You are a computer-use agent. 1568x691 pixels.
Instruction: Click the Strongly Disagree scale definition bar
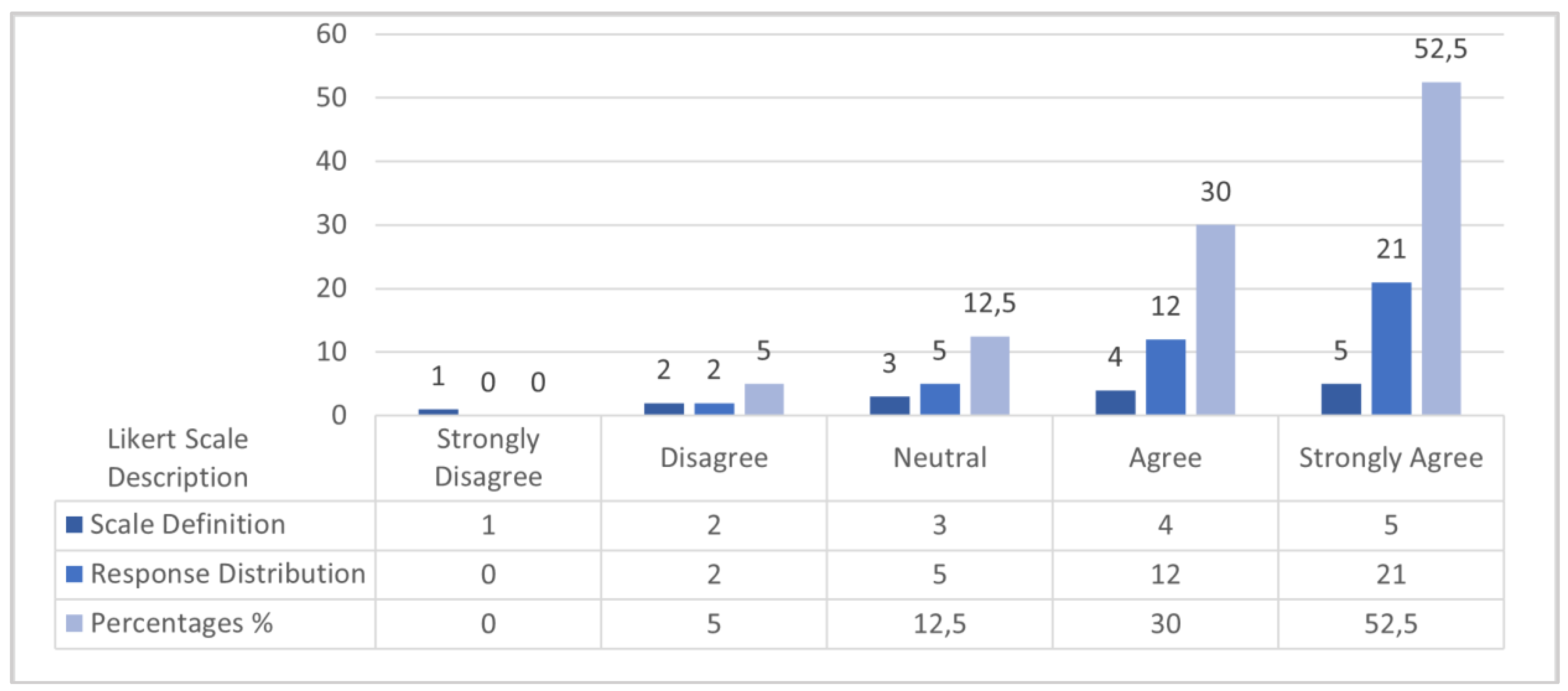(438, 412)
